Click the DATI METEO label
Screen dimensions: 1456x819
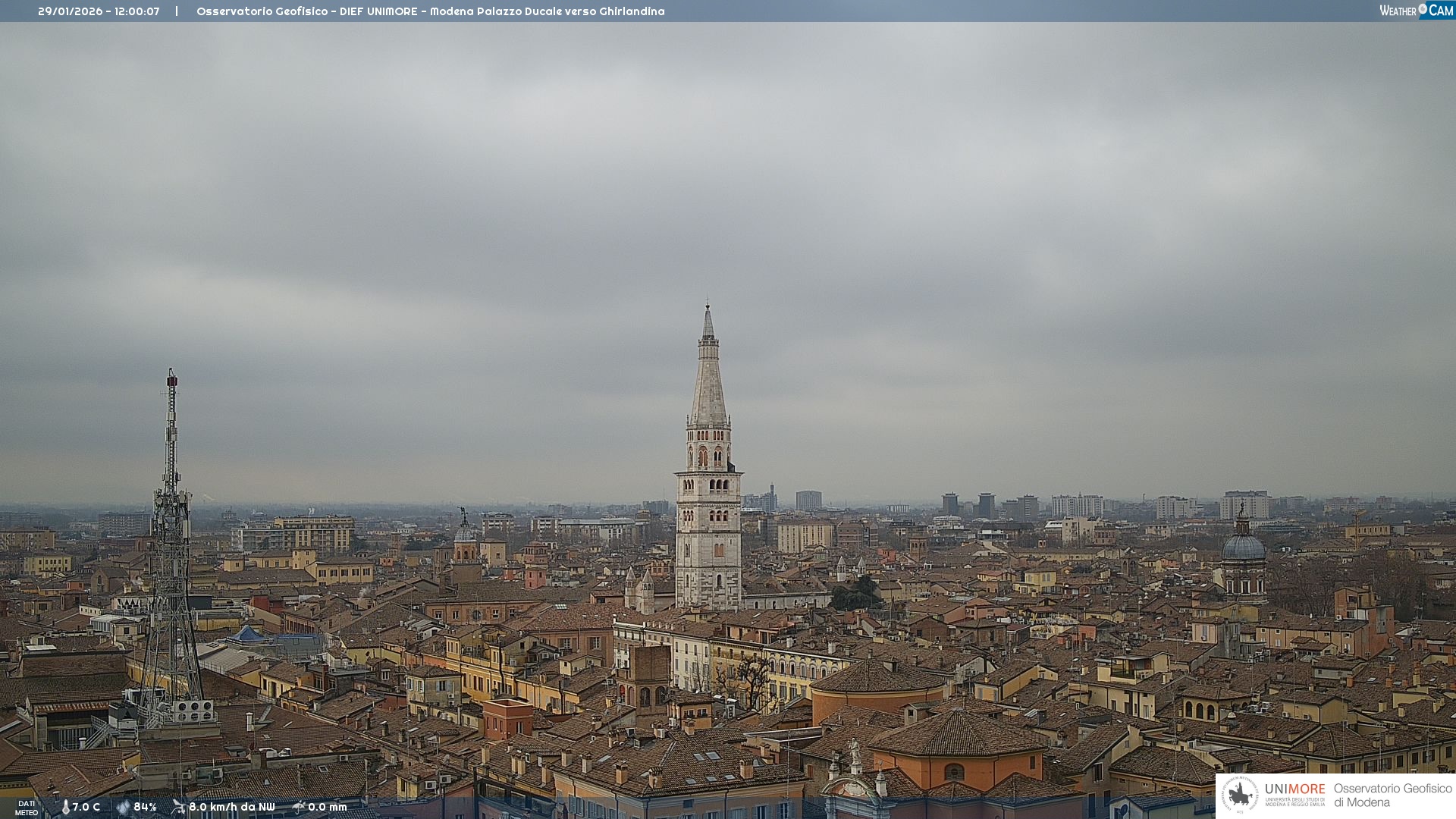point(27,808)
